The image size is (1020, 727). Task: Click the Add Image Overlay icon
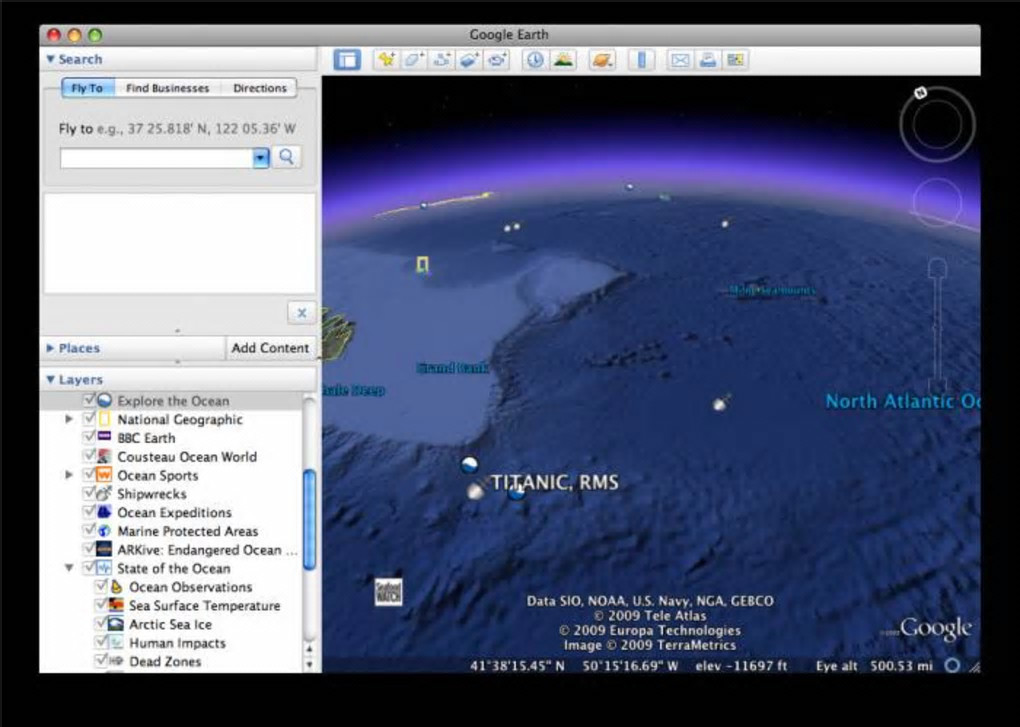point(469,60)
